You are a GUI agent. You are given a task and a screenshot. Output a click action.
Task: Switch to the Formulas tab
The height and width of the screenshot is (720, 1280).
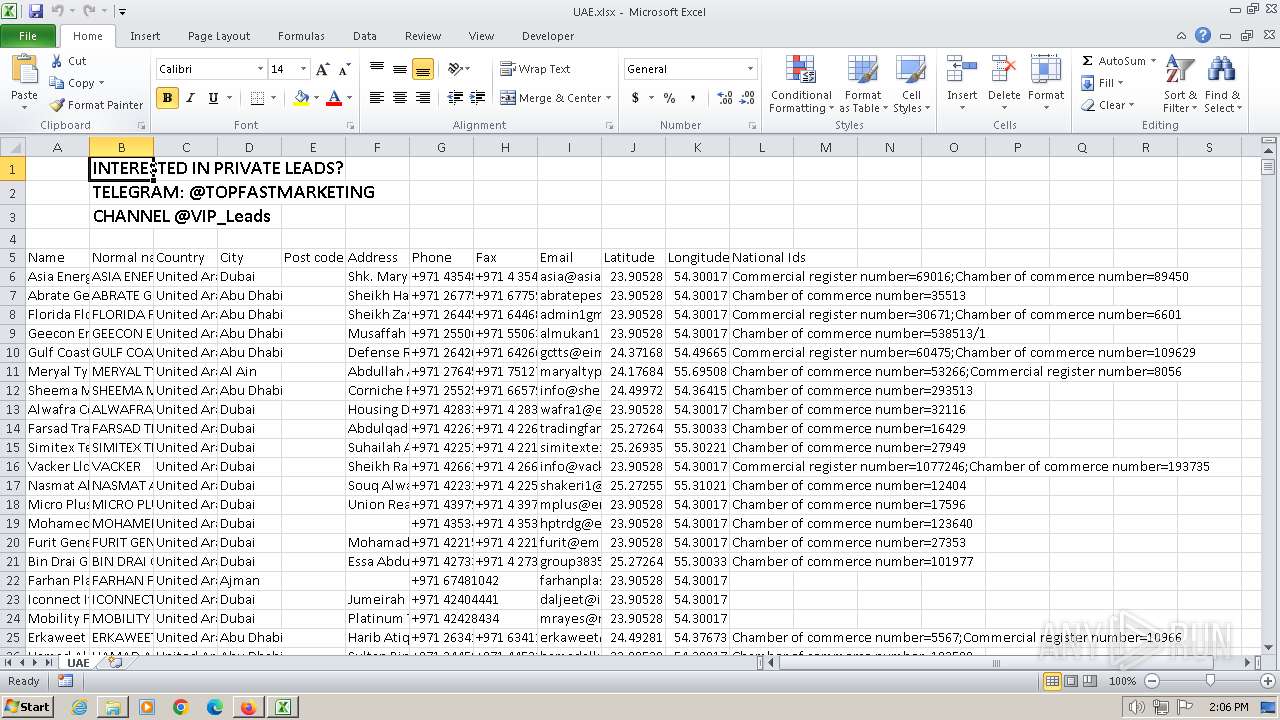[301, 36]
